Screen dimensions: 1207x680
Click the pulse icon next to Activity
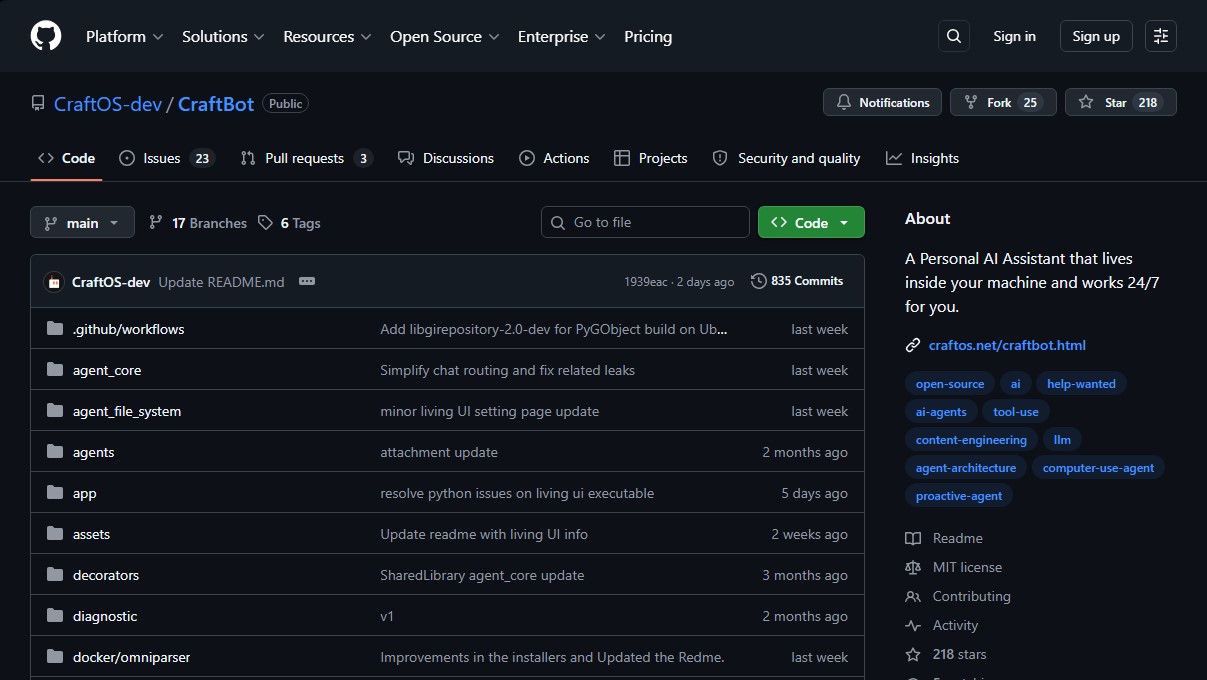coord(913,625)
